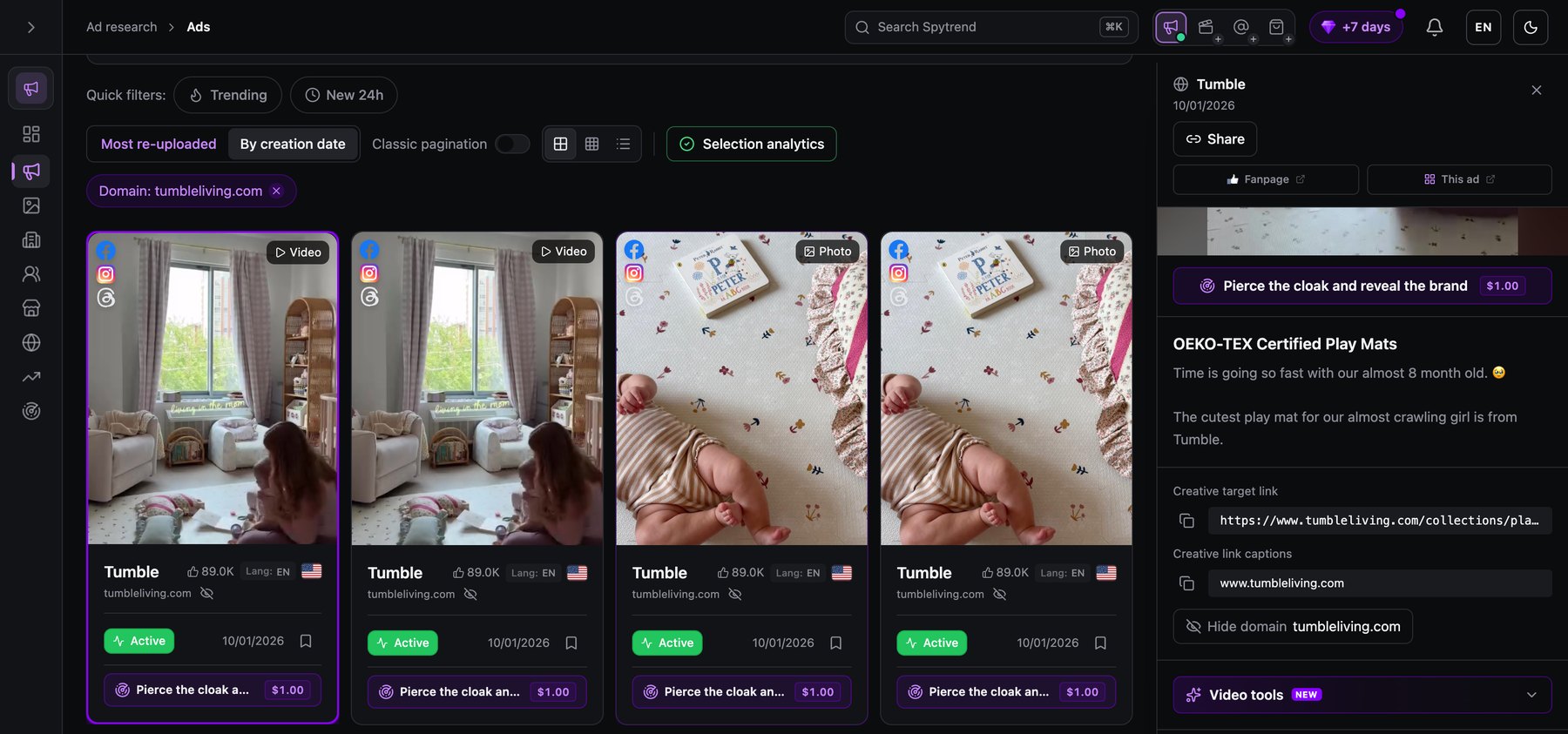Viewport: 1568px width, 734px height.
Task: Open the store icon in sidebar
Action: click(x=31, y=308)
